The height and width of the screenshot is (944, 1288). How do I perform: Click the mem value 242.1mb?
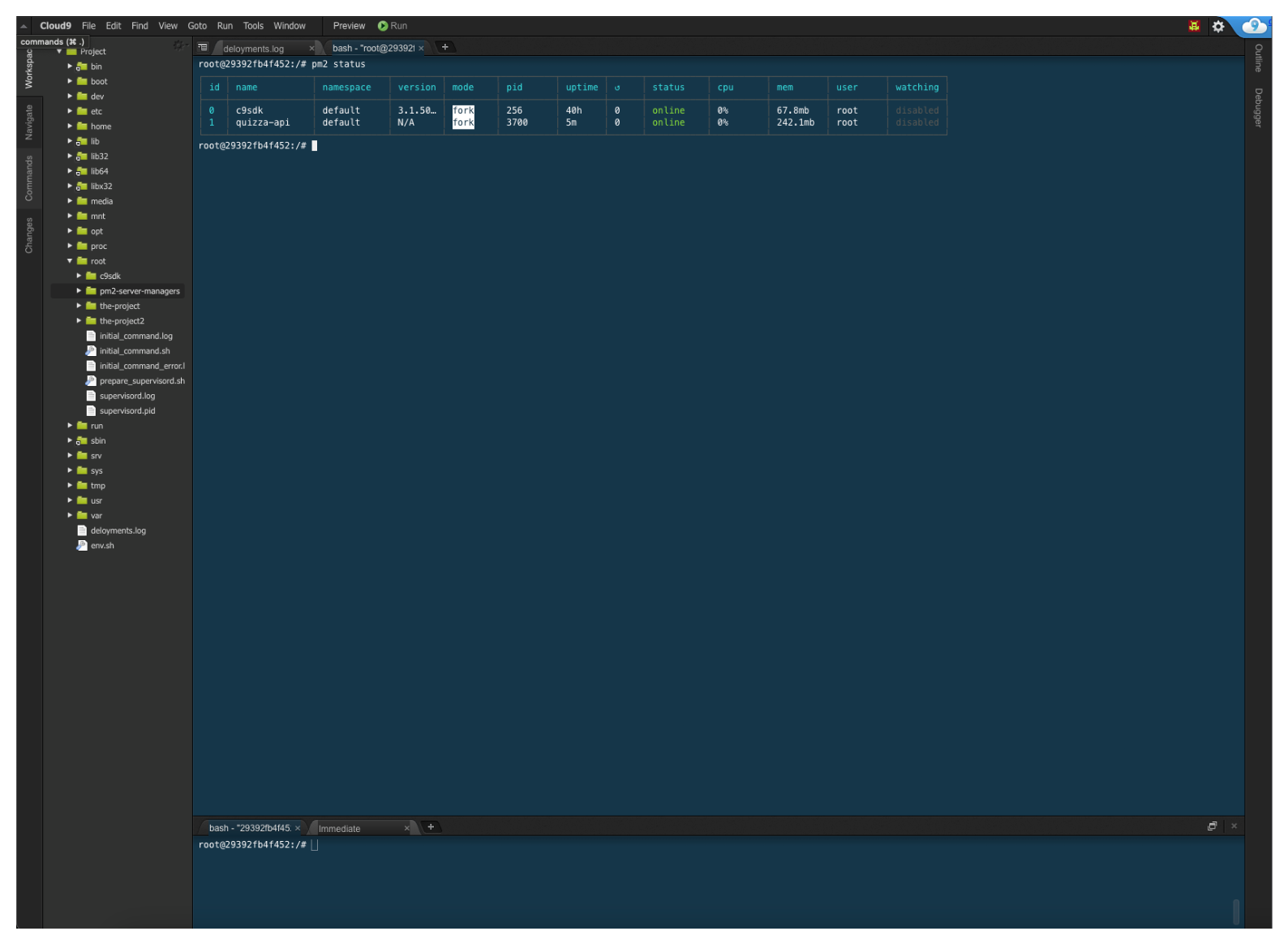coord(796,122)
